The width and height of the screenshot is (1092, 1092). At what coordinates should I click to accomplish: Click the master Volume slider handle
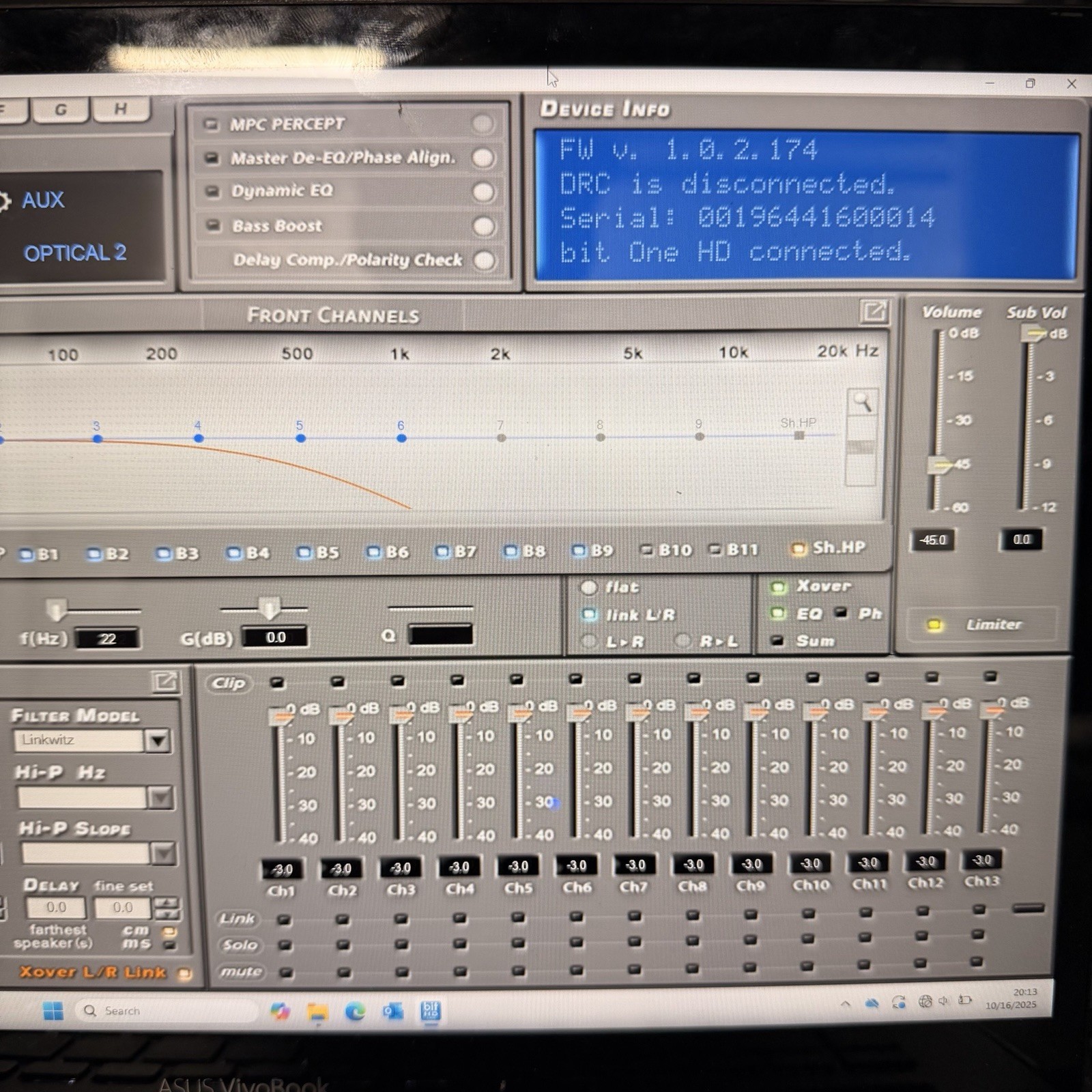[x=939, y=465]
